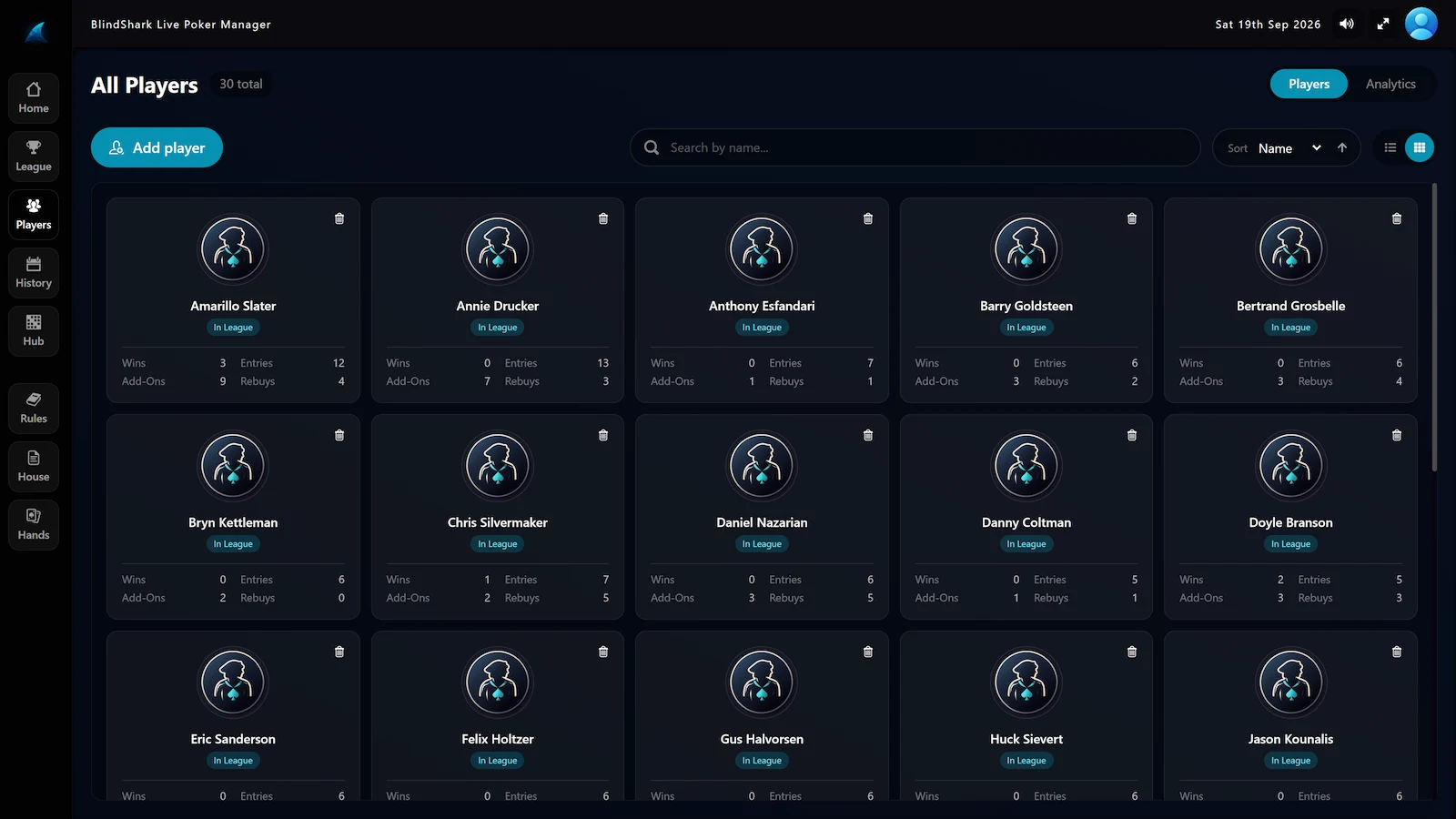This screenshot has height=819, width=1456.
Task: Open the League section in sidebar
Action: (x=34, y=156)
